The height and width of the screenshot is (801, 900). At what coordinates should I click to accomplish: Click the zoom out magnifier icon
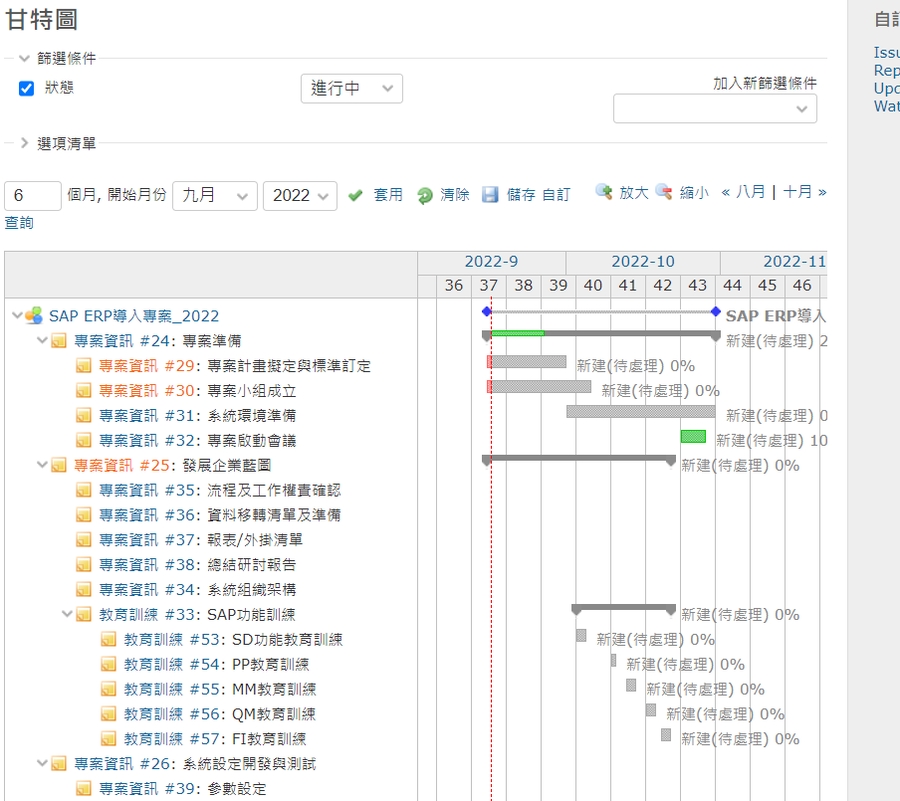click(x=664, y=192)
